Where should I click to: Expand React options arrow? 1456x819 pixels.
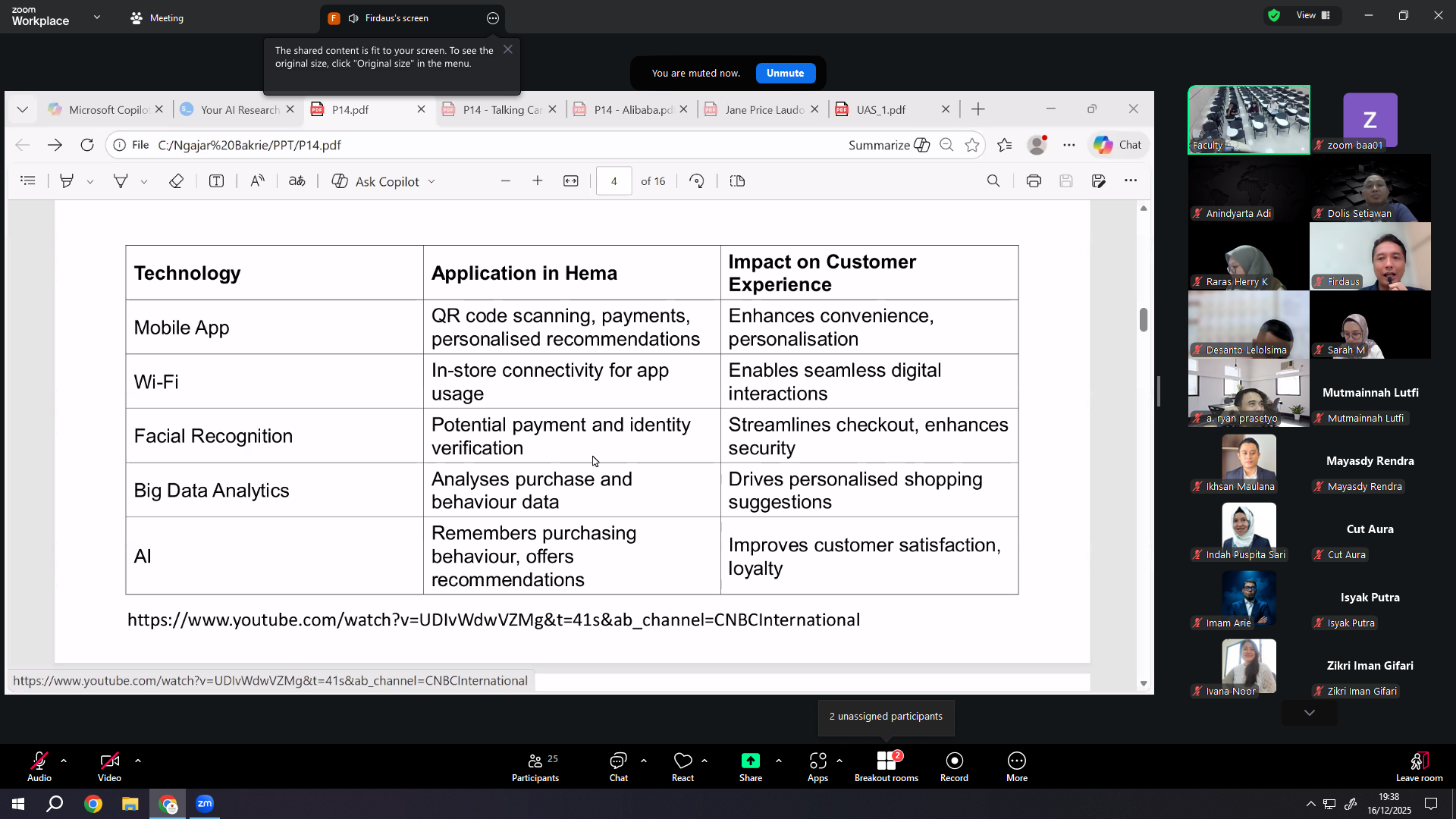tap(704, 760)
